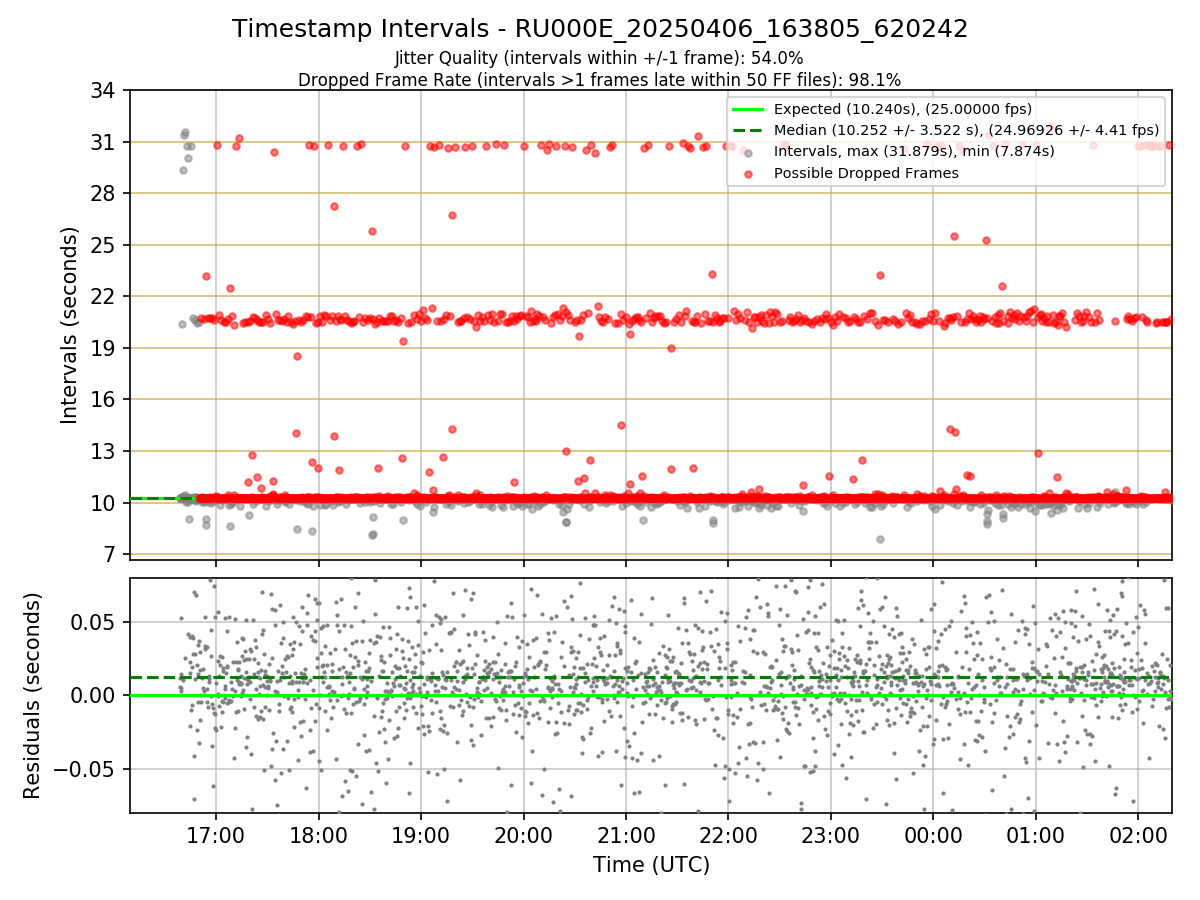Click legend entry starting "Median (10.252 +/- 3.522 s)"
Image resolution: width=1200 pixels, height=900 pixels.
point(966,130)
